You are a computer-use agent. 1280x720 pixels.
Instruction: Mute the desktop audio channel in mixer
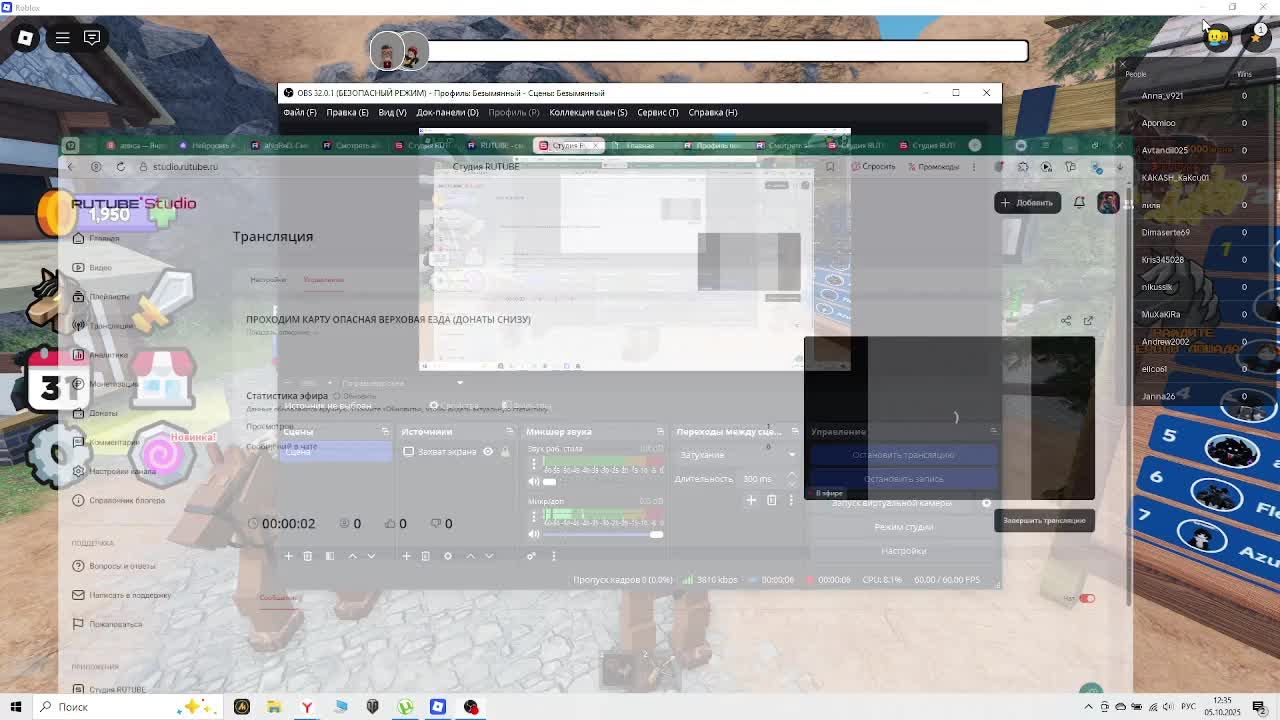[x=533, y=482]
